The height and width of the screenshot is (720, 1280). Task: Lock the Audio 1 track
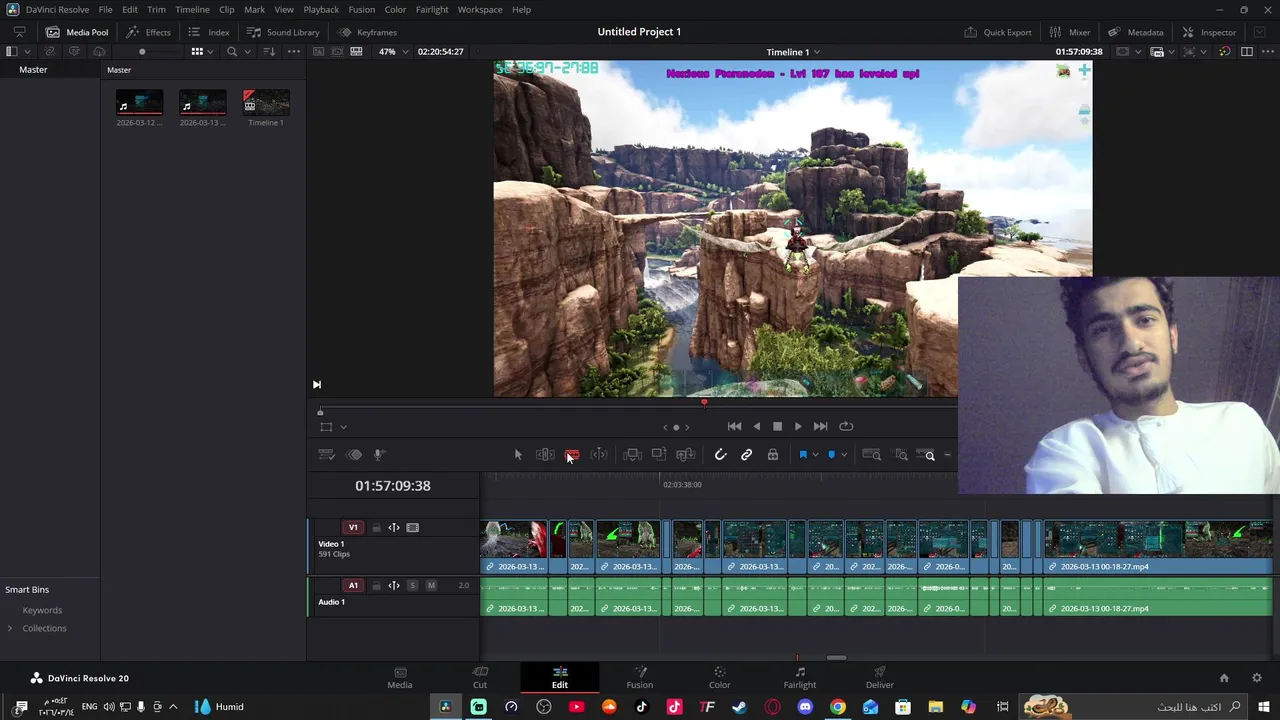(376, 586)
